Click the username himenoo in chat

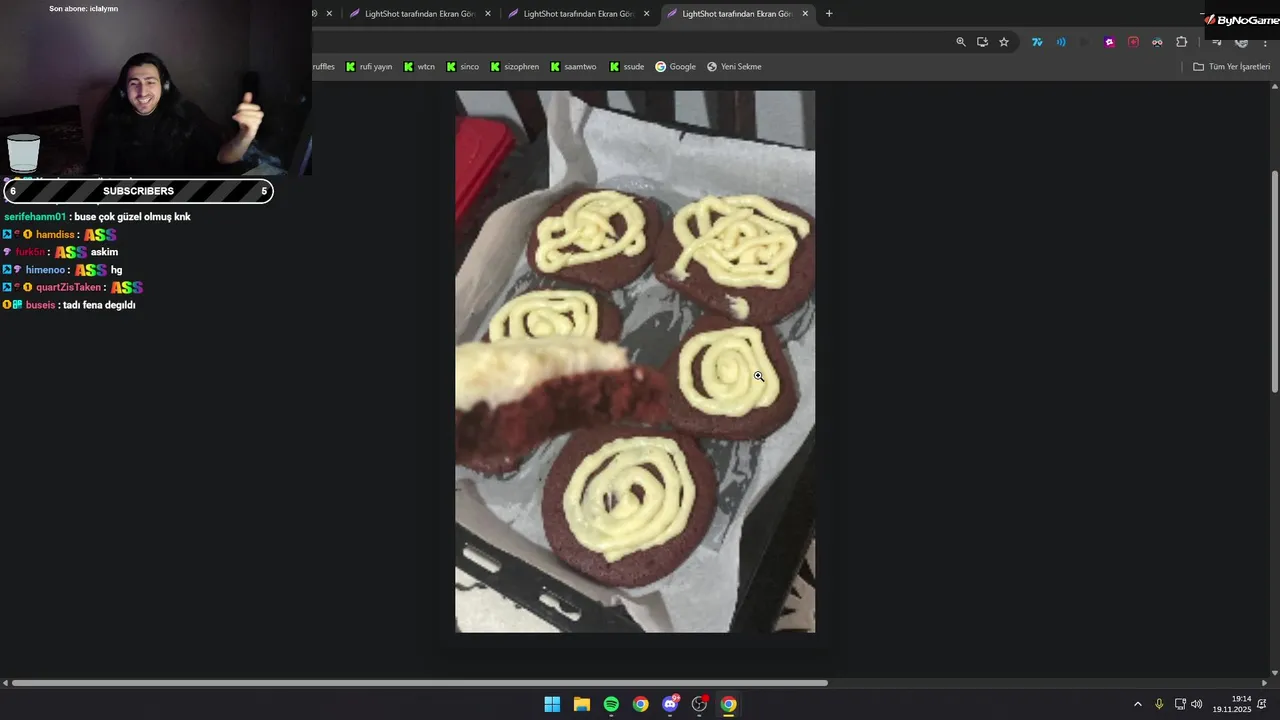tap(46, 270)
